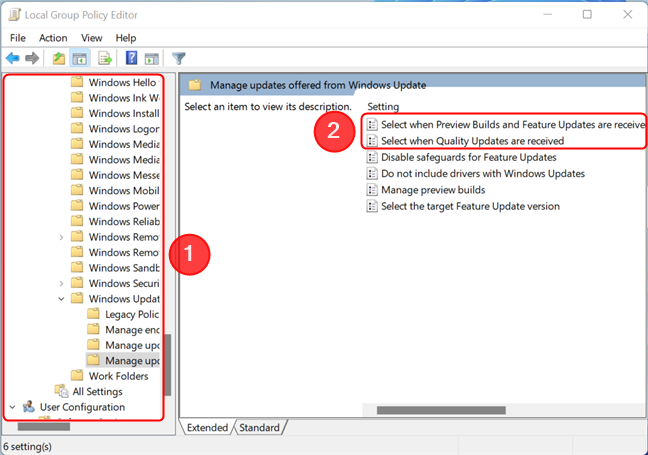The height and width of the screenshot is (455, 648).
Task: Click policy icon beside Do not include drivers
Action: (372, 173)
